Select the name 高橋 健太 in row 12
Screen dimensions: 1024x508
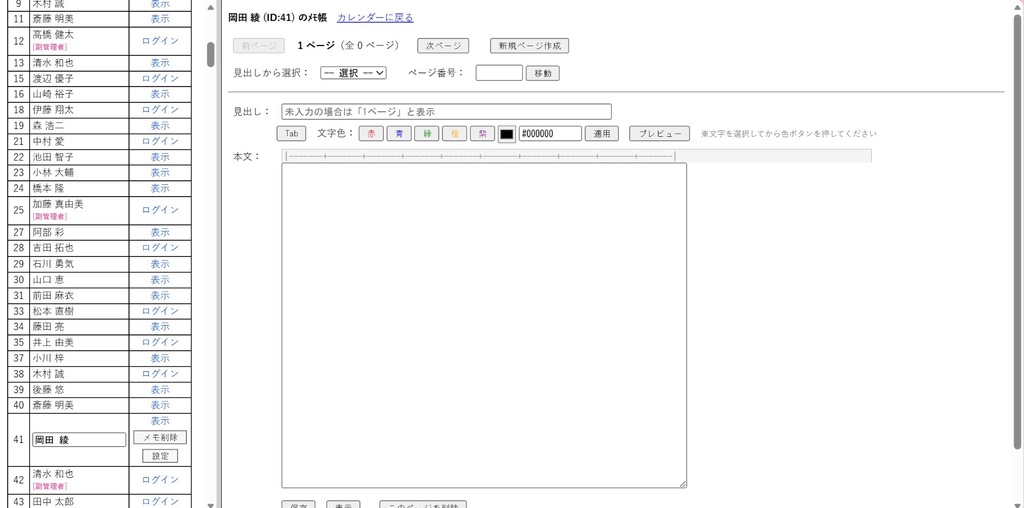click(x=53, y=35)
